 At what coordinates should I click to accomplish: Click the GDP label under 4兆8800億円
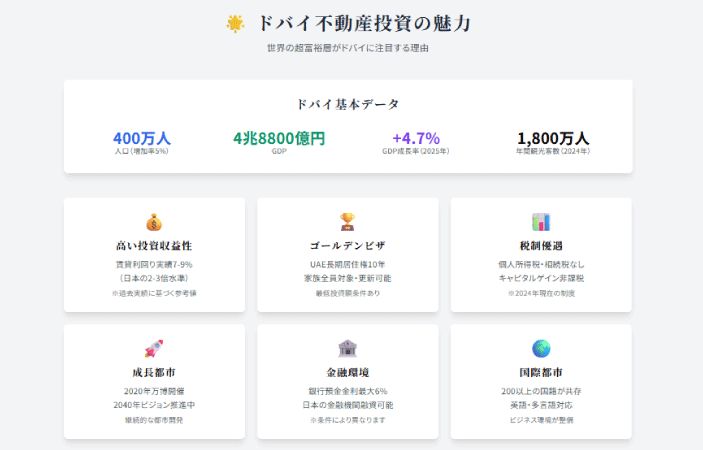coord(279,151)
